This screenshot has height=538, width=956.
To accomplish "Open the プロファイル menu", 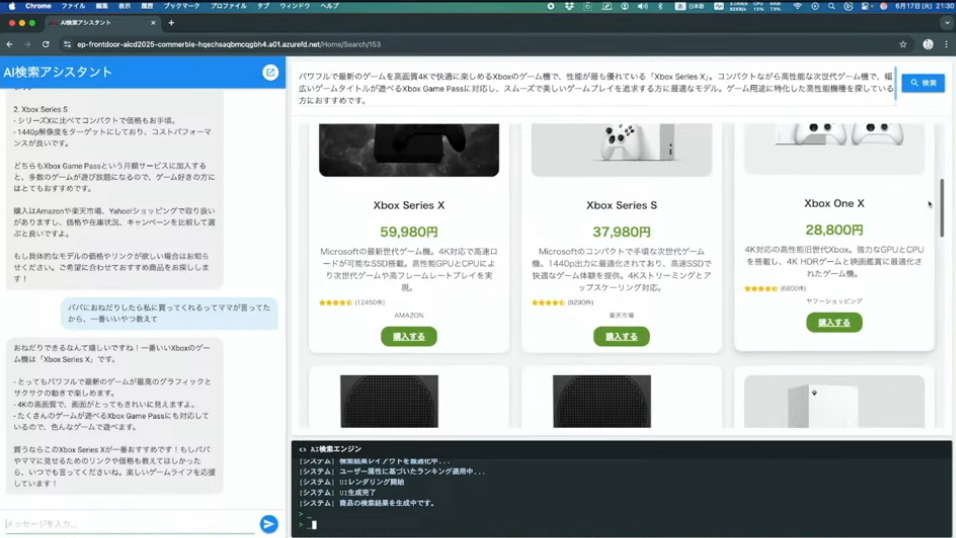I will pos(229,6).
